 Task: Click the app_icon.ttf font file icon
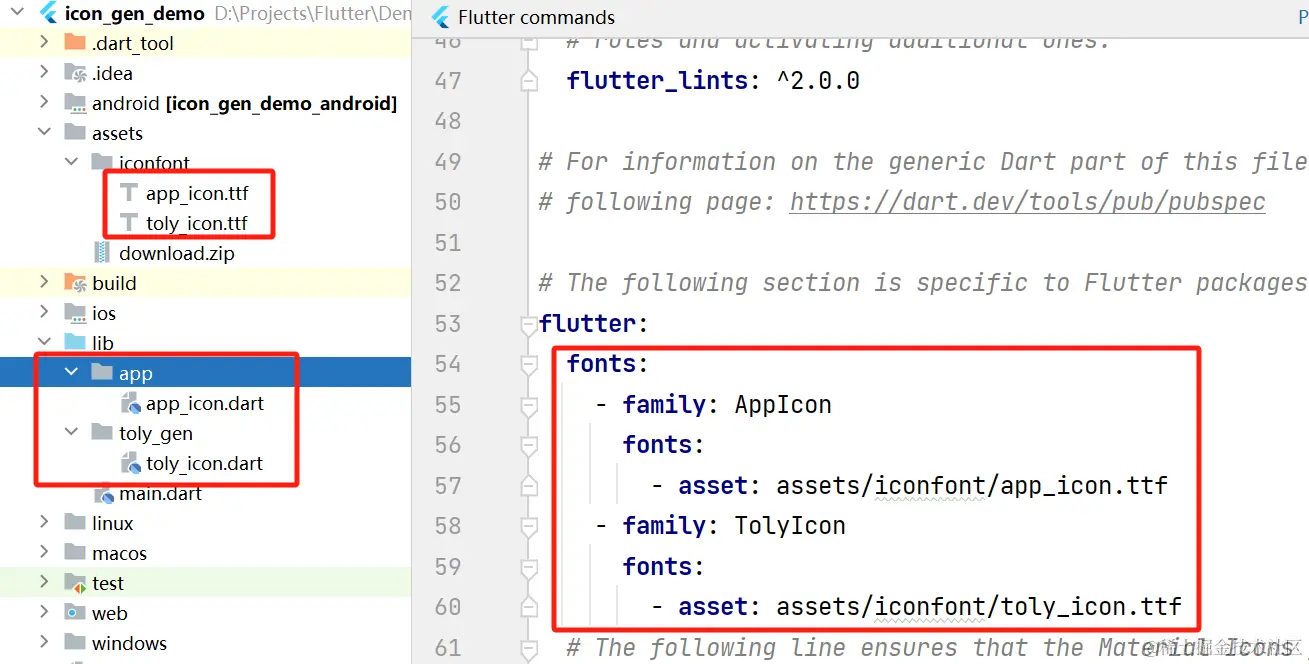click(129, 193)
